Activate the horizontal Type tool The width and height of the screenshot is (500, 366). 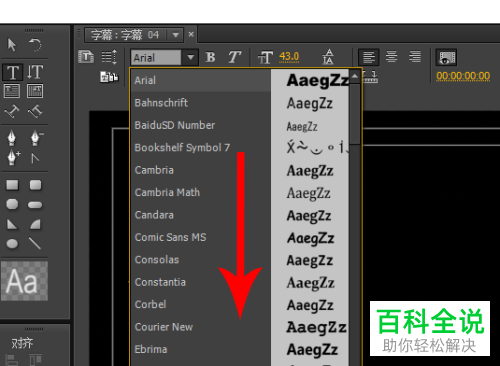13,72
